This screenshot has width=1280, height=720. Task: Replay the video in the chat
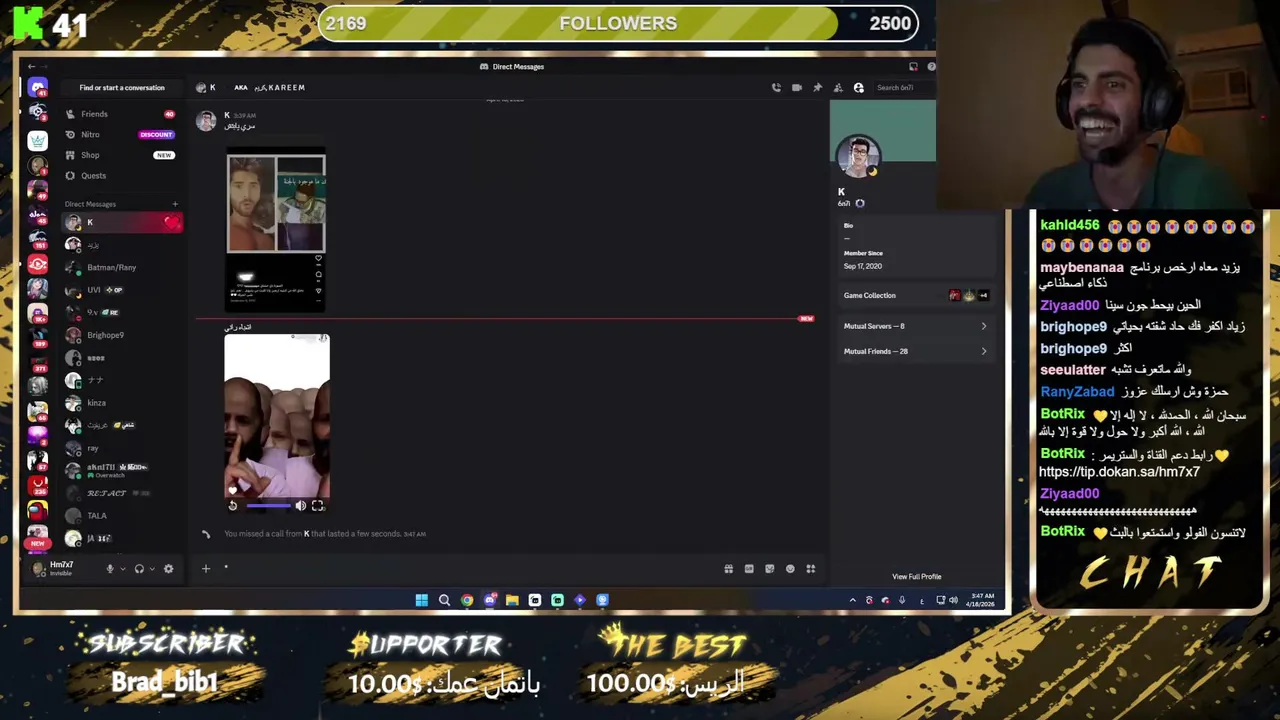pos(233,506)
